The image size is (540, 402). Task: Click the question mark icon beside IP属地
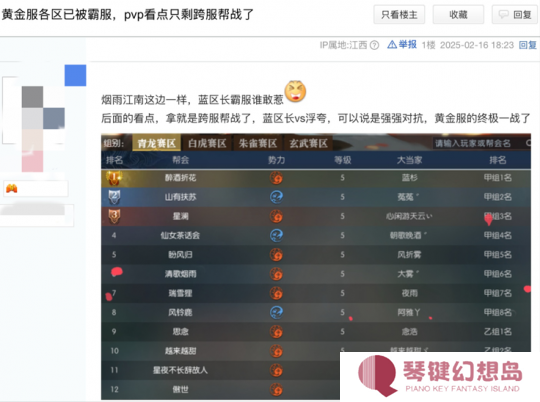pyautogui.click(x=374, y=45)
